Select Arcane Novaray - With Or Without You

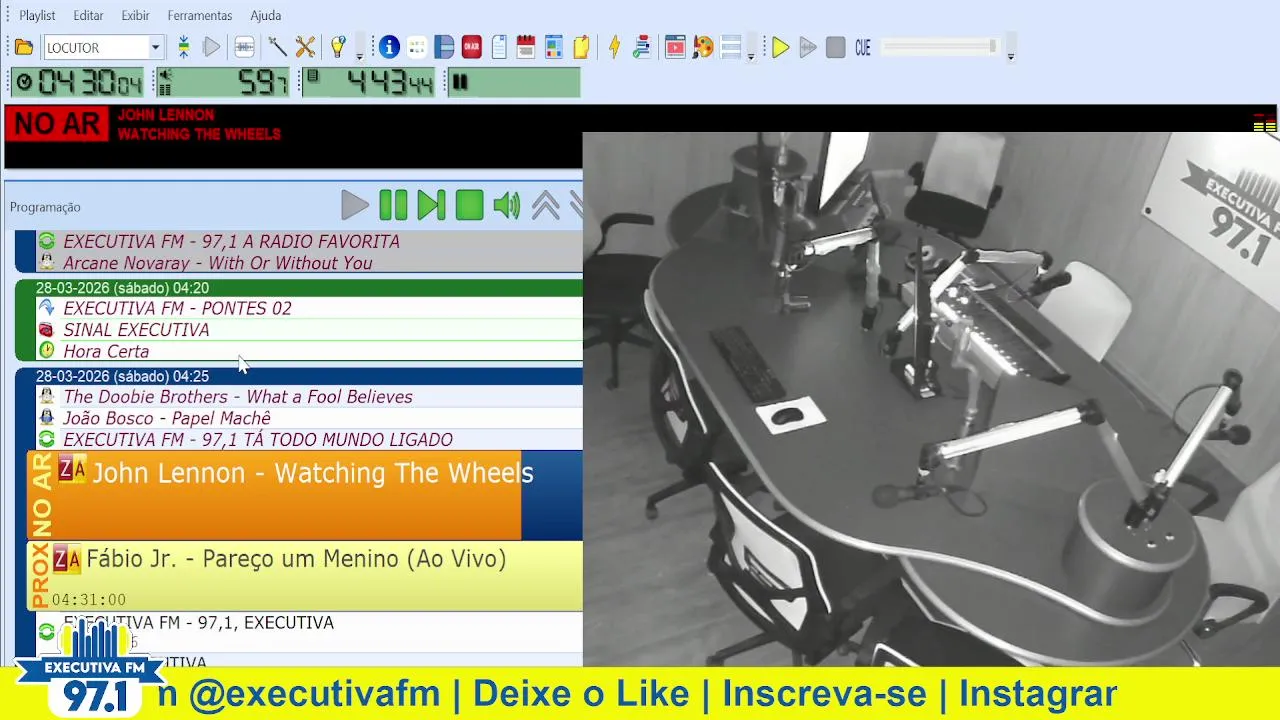(x=309, y=263)
